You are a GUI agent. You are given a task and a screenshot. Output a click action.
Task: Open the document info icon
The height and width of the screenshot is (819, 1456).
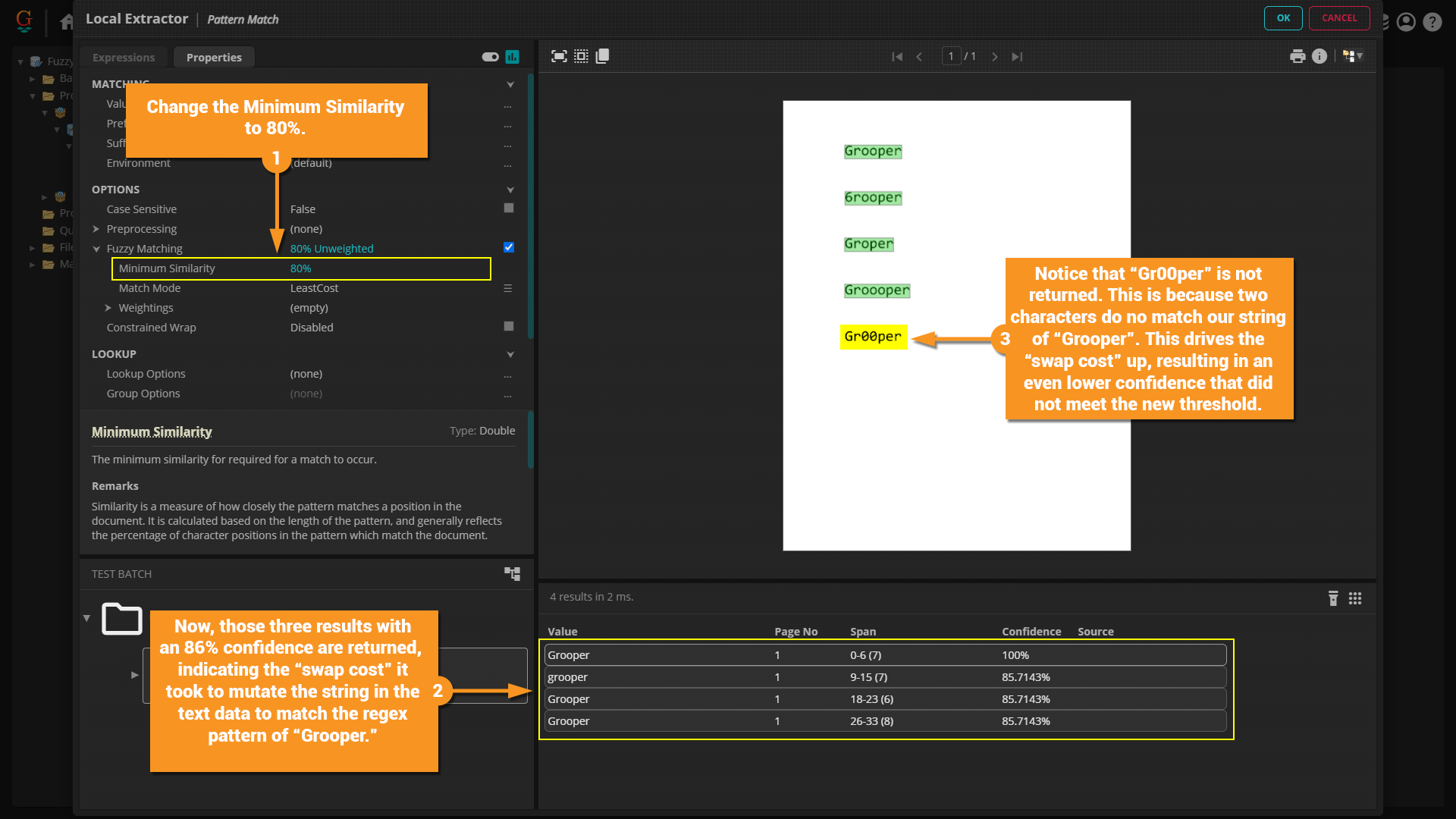tap(1319, 56)
